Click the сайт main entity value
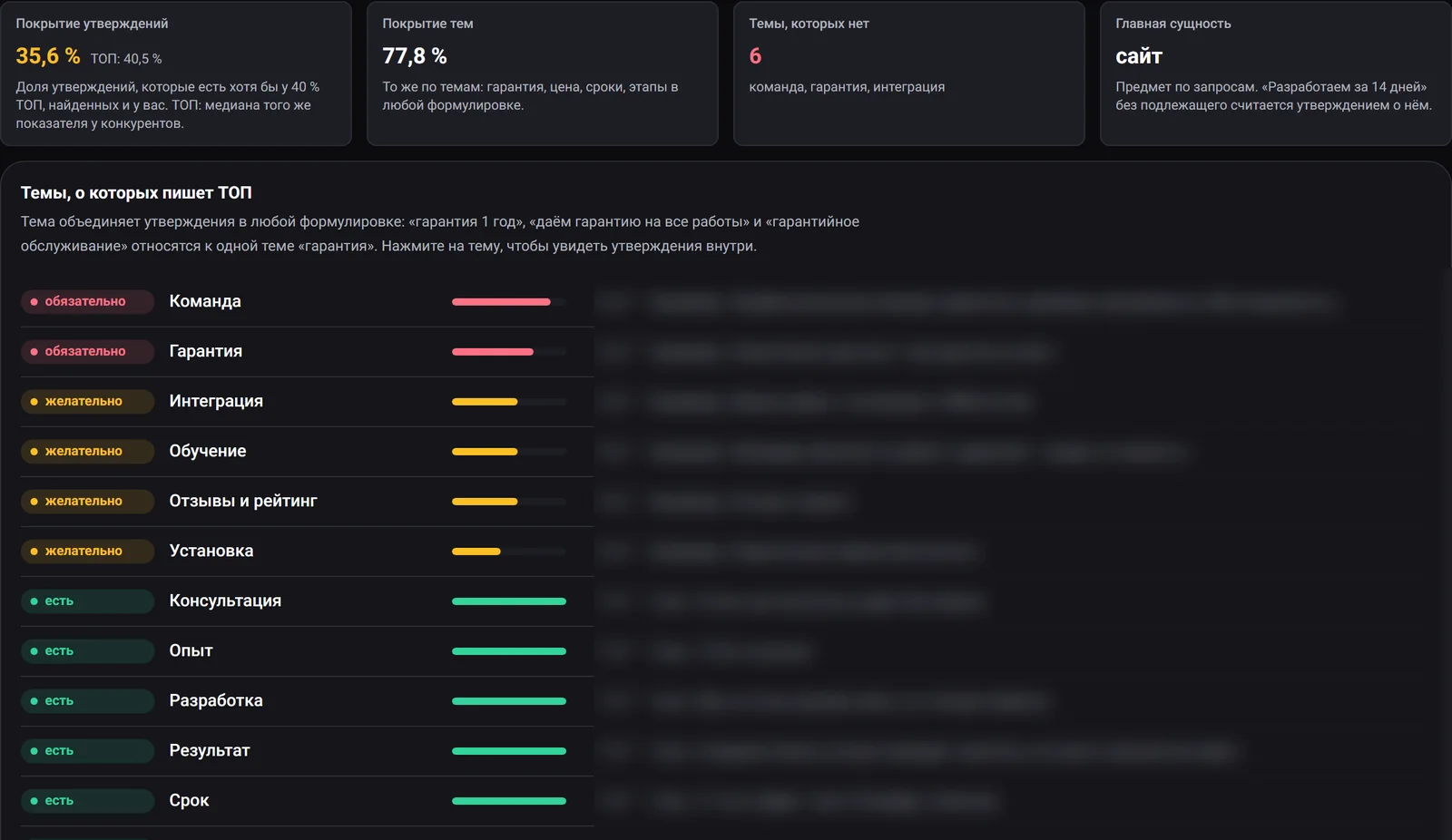 coord(1139,56)
